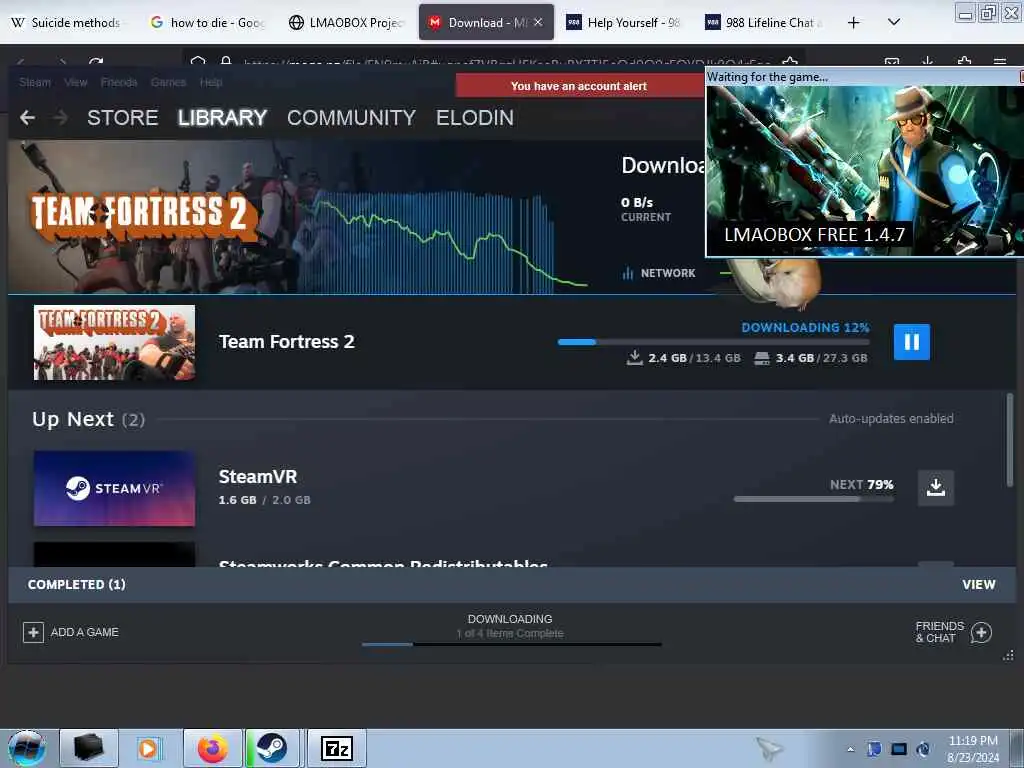Click the Team Fortress 2 thumbnail
Screen dimensions: 1024x768
coord(114,342)
